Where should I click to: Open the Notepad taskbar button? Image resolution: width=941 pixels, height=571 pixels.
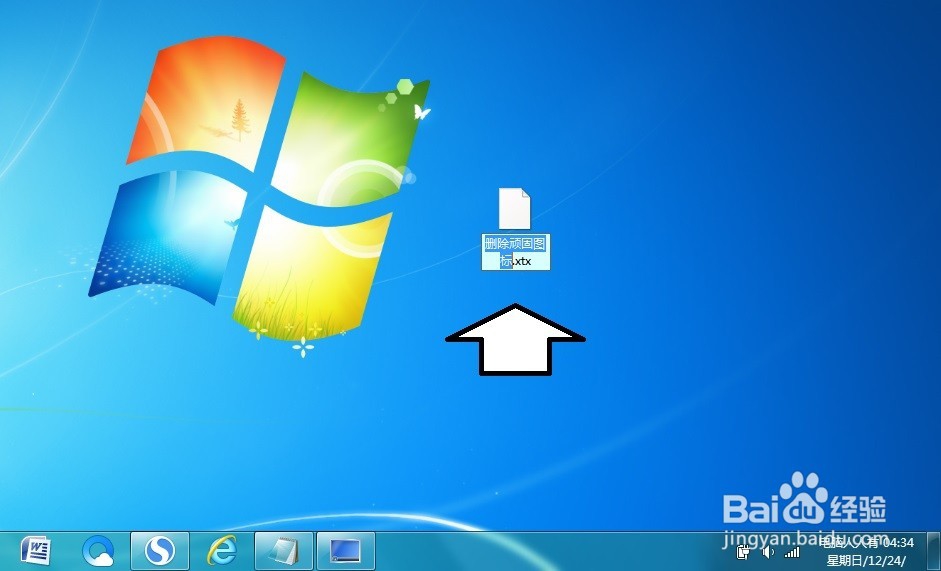(284, 551)
